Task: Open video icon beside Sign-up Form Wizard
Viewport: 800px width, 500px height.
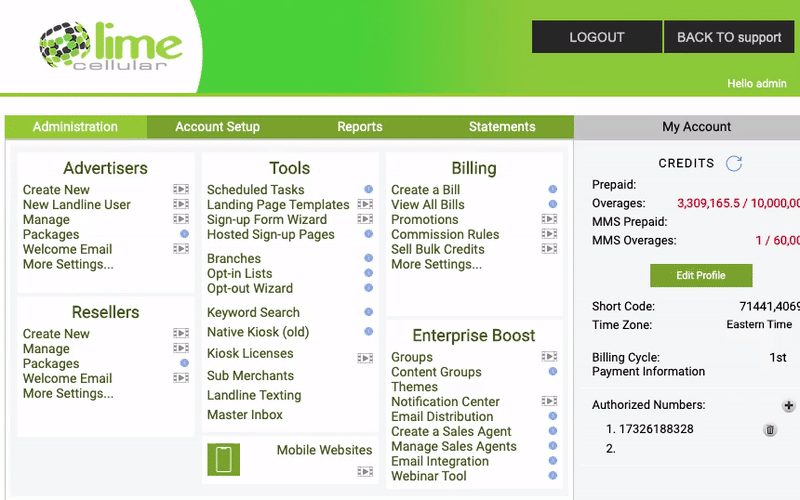Action: 365,219
